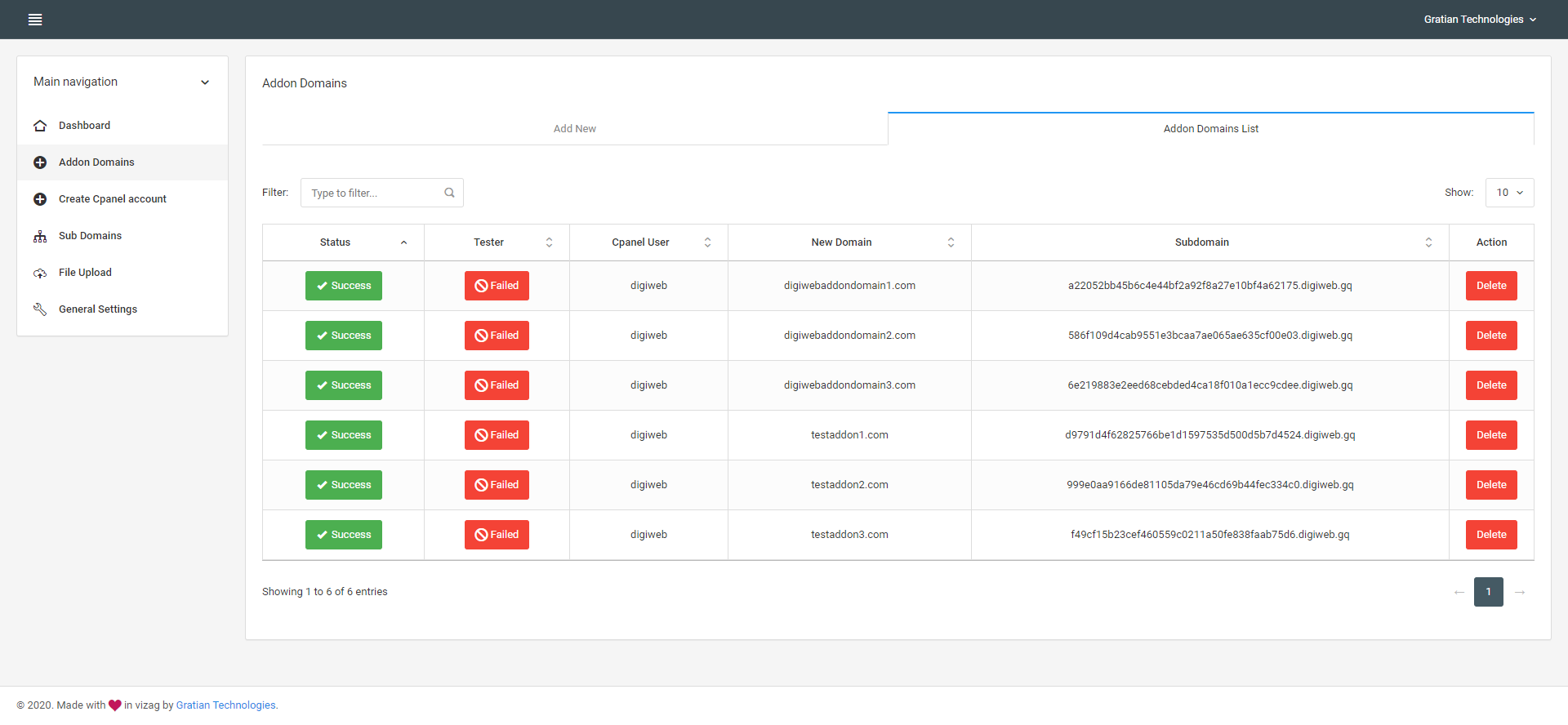The width and height of the screenshot is (1568, 725).
Task: Select the Addon Domains List tab
Action: coord(1211,128)
